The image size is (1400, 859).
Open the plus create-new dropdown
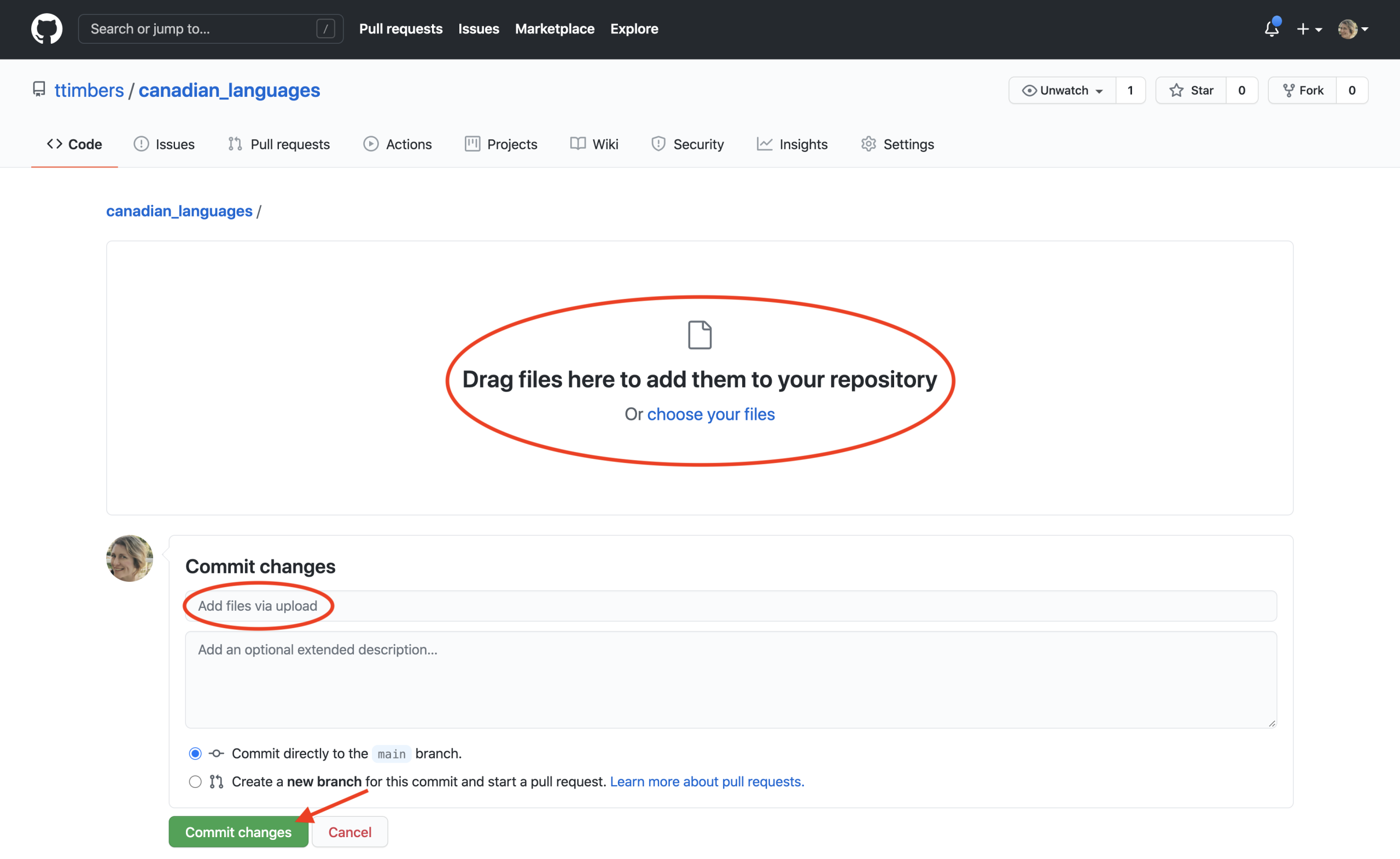pyautogui.click(x=1309, y=28)
